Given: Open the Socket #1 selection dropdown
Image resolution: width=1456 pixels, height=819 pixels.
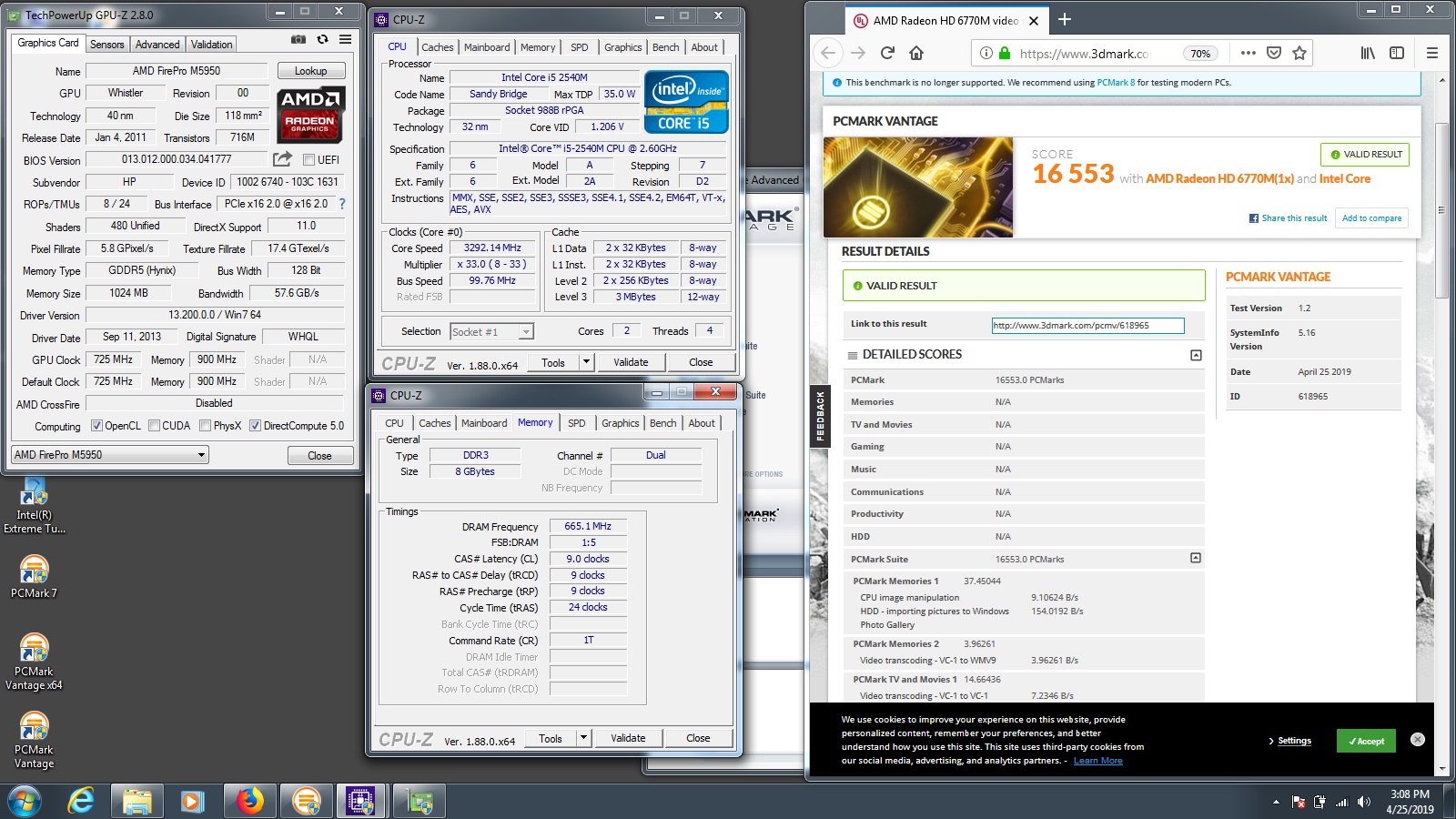Looking at the screenshot, I should (491, 332).
